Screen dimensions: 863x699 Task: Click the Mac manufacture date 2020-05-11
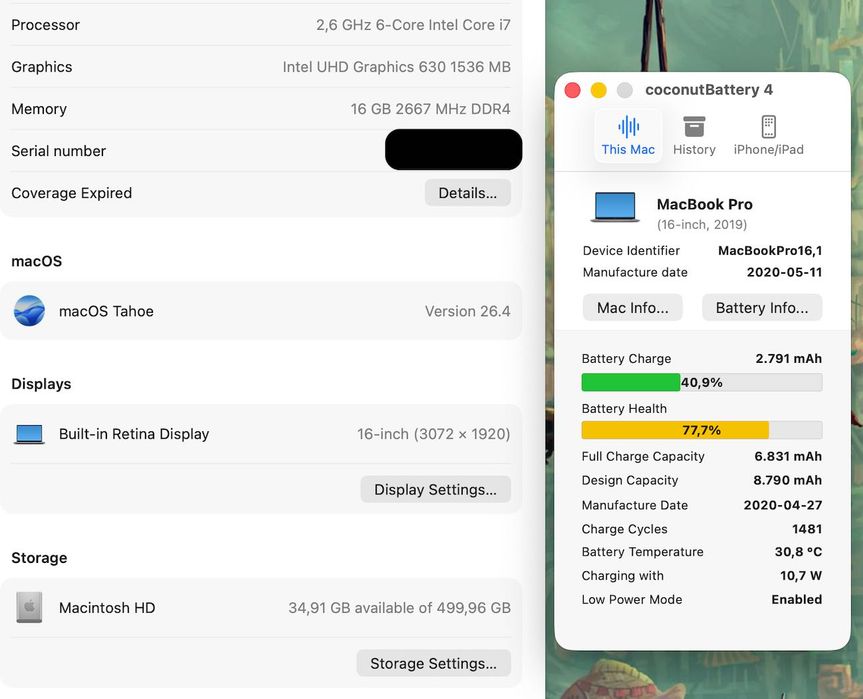pyautogui.click(x=784, y=272)
